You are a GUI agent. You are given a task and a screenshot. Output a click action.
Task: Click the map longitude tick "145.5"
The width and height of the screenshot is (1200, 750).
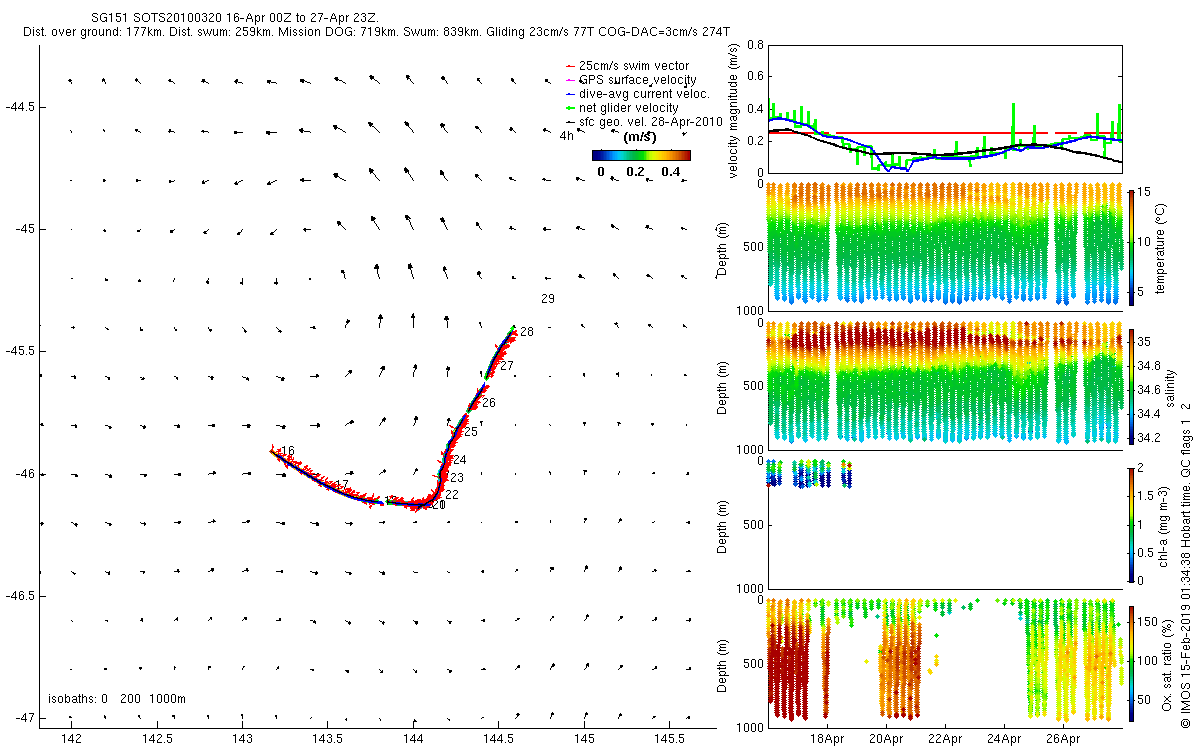point(670,739)
